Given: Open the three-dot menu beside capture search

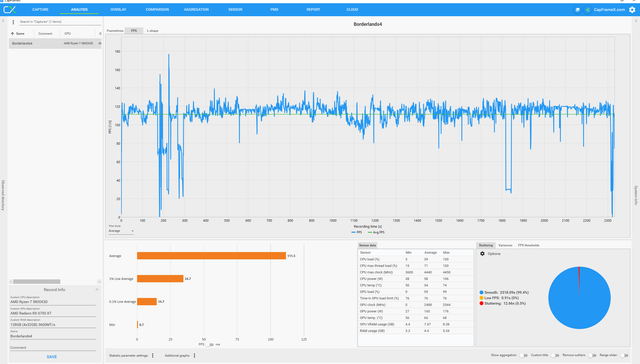Looking at the screenshot, I should (x=13, y=22).
